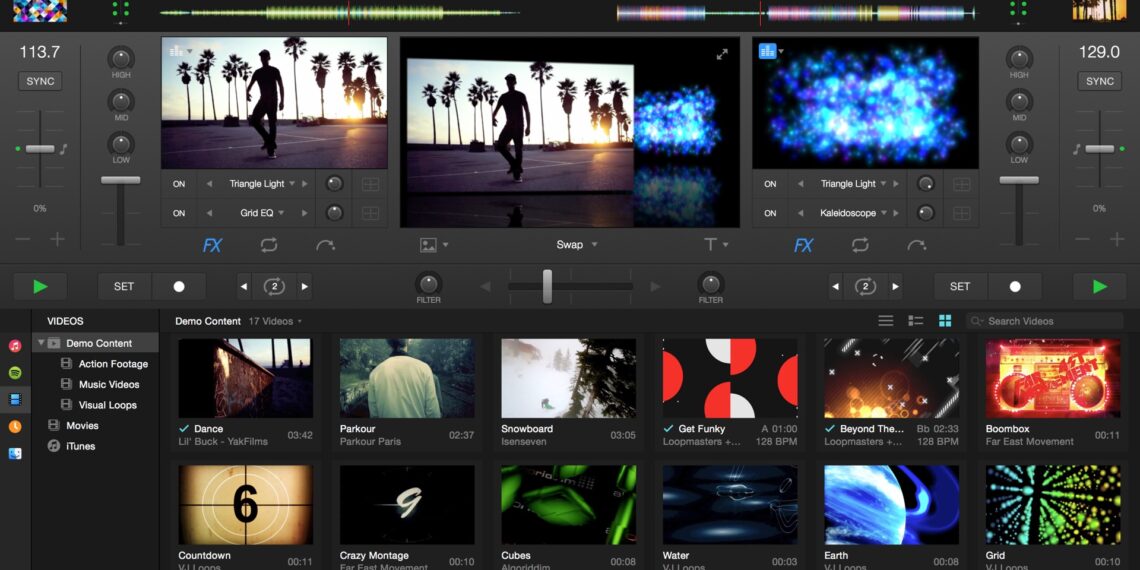Open the Spotify library source
Screen dimensions: 1140x570
(x=15, y=373)
